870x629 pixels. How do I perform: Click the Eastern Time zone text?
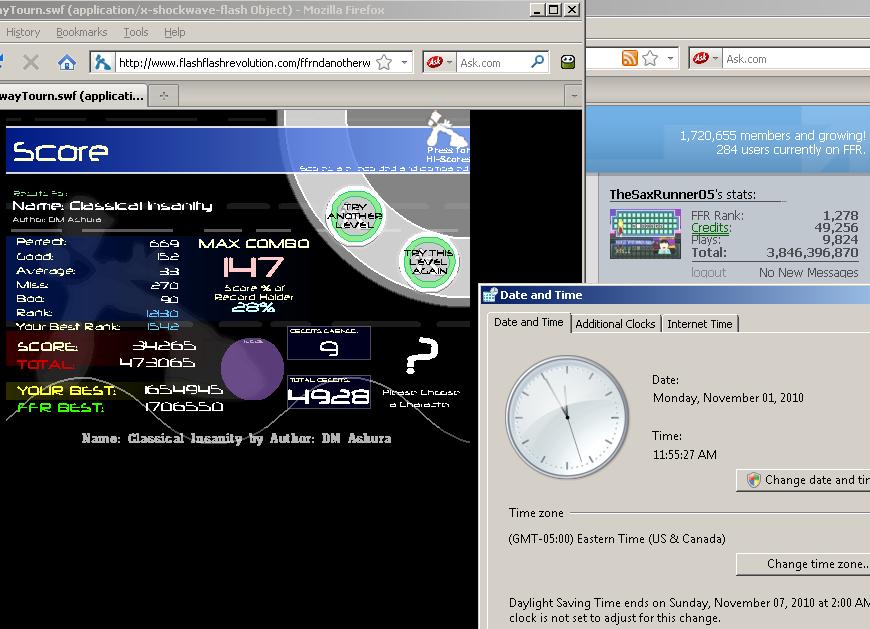tap(616, 539)
